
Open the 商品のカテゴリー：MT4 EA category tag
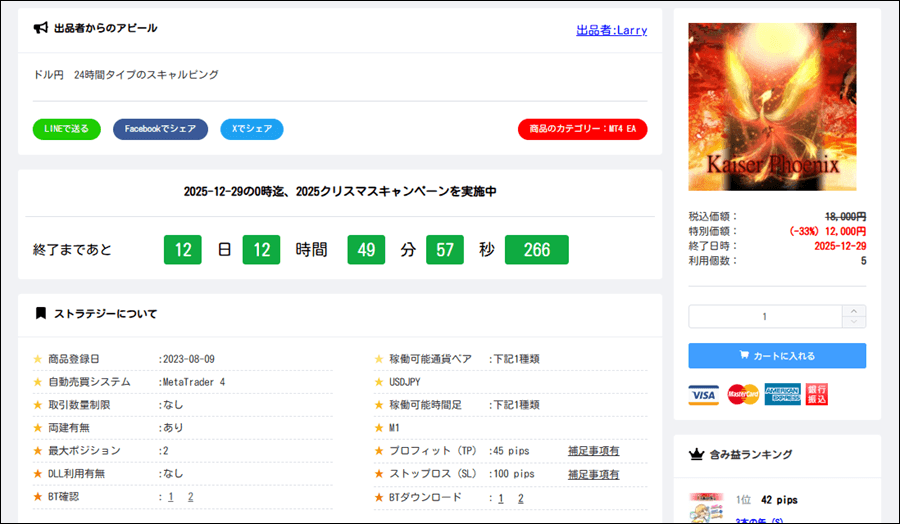582,129
